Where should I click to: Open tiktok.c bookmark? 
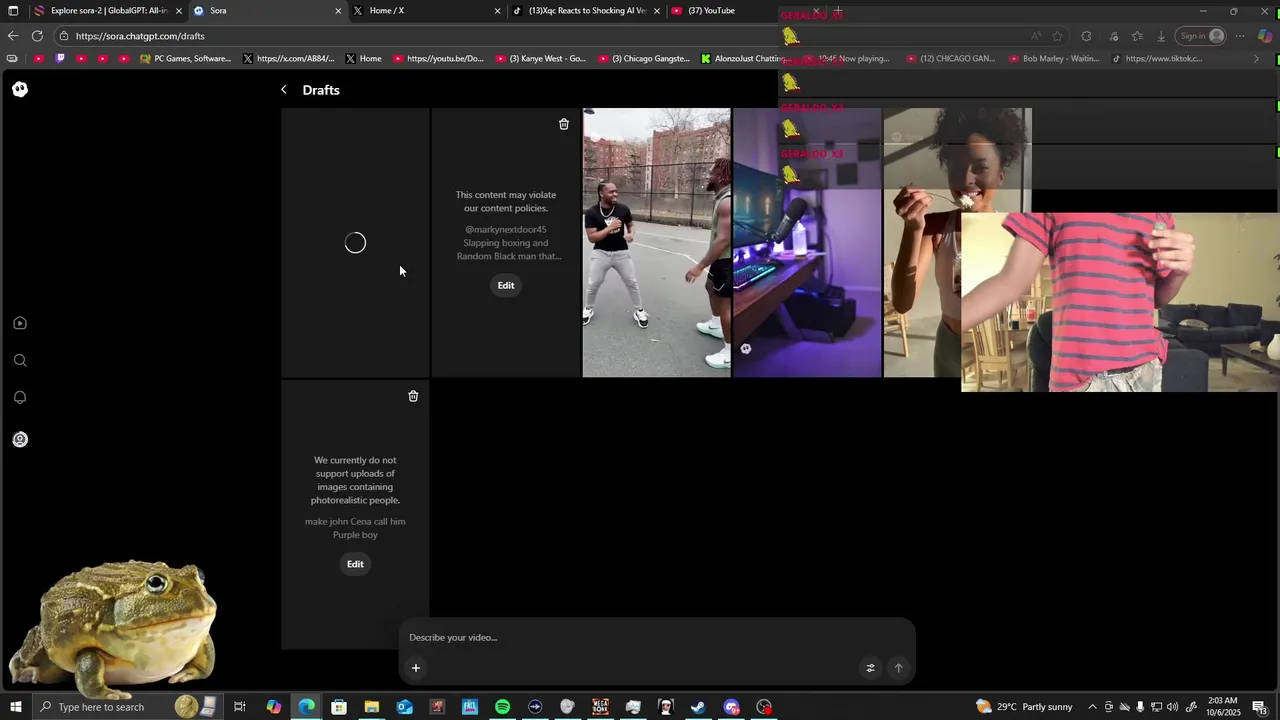click(x=1157, y=59)
